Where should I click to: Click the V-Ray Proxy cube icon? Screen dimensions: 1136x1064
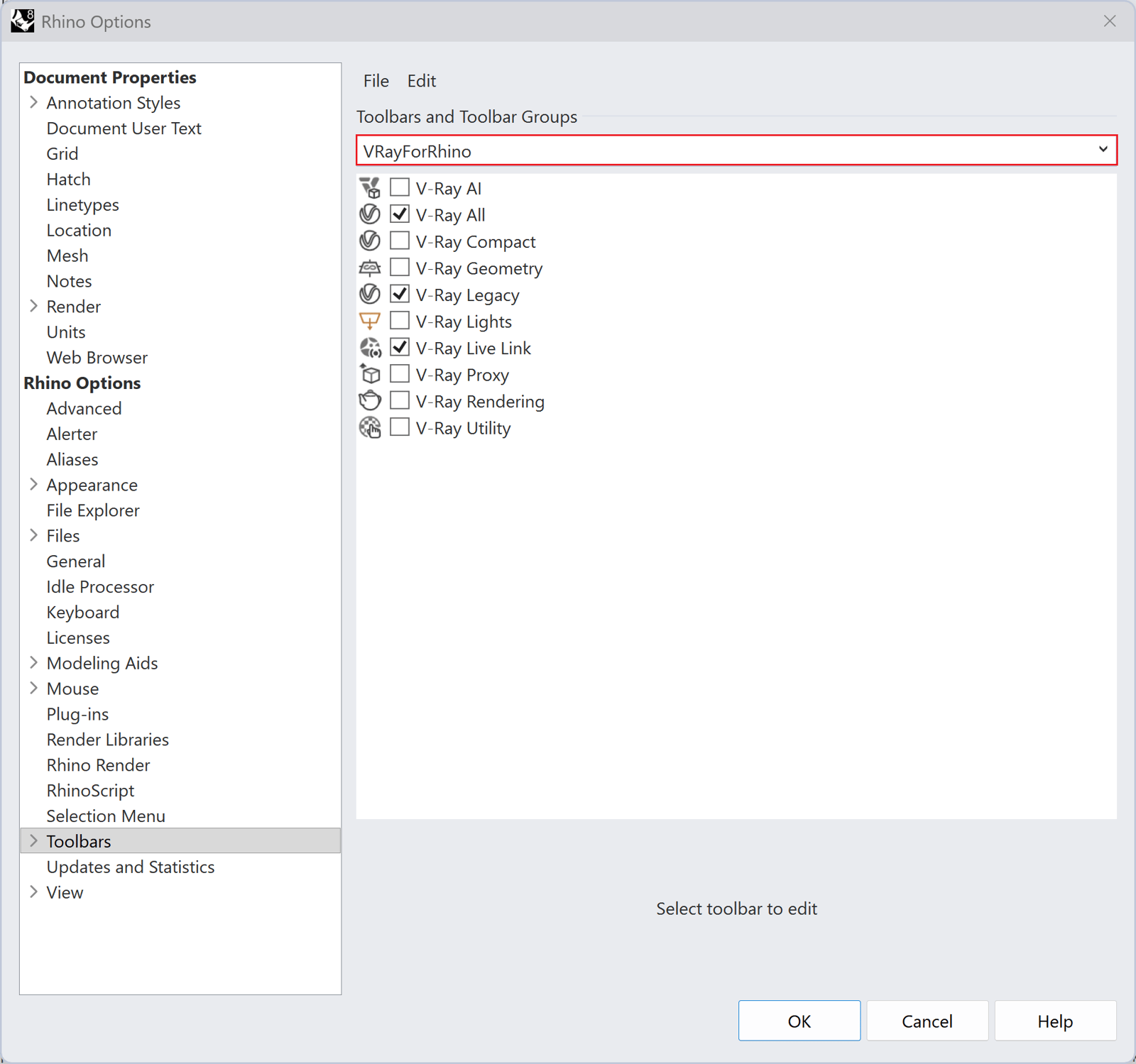(x=370, y=375)
